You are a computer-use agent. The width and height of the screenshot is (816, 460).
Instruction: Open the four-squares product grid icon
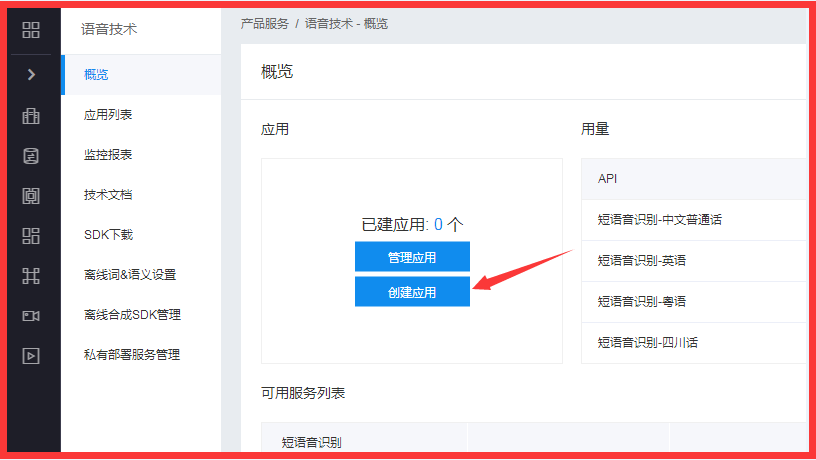(x=31, y=30)
